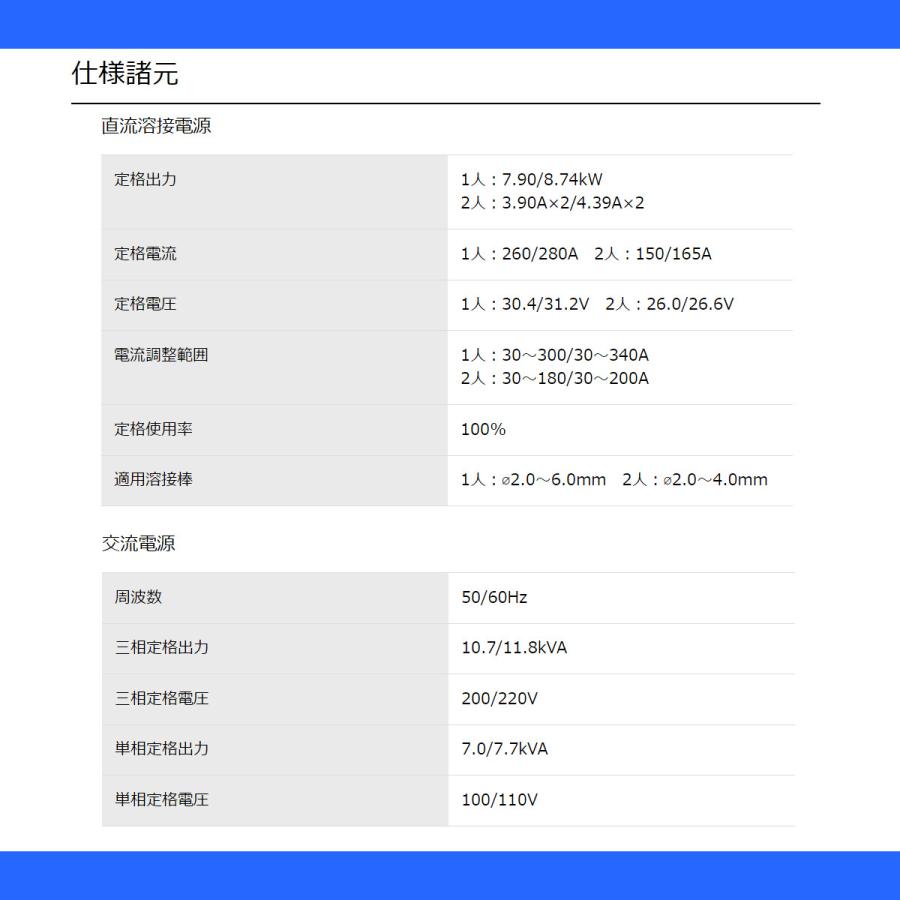Screen dimensions: 900x900
Task: Select the 定格電流 row label
Action: 145,253
